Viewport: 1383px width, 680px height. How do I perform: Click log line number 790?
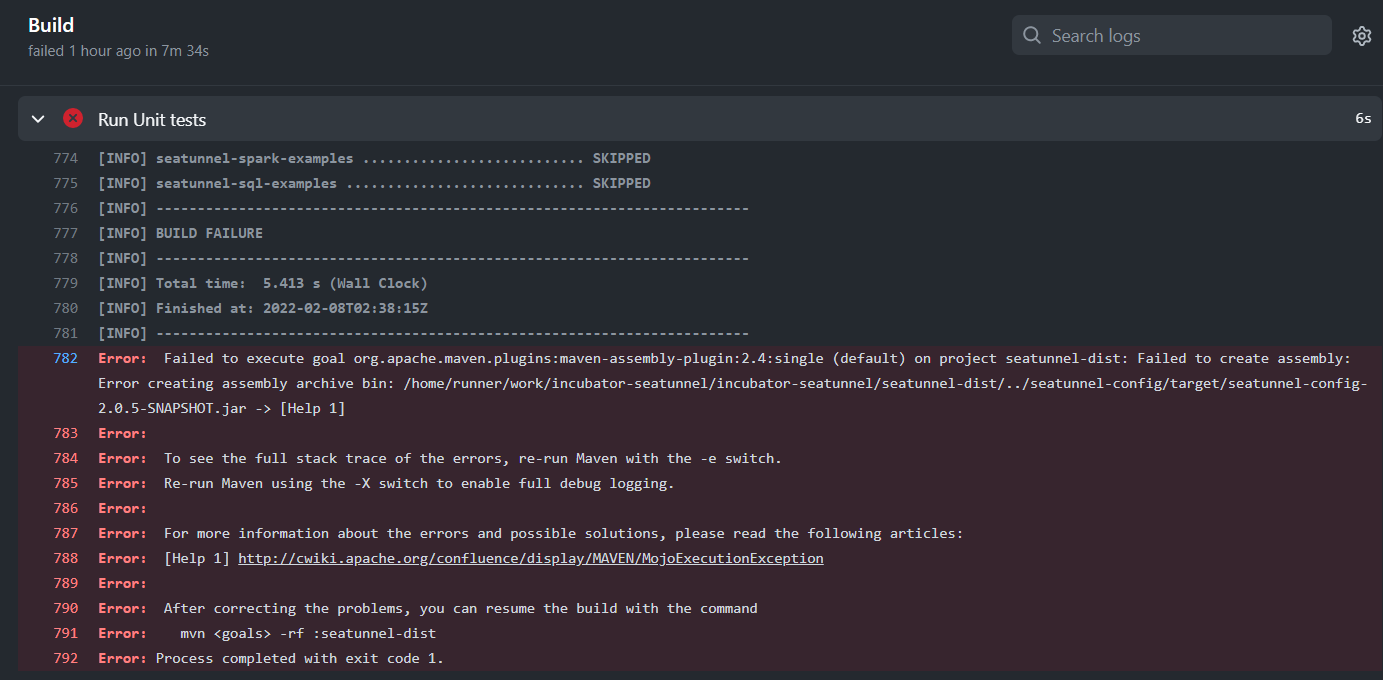point(66,608)
